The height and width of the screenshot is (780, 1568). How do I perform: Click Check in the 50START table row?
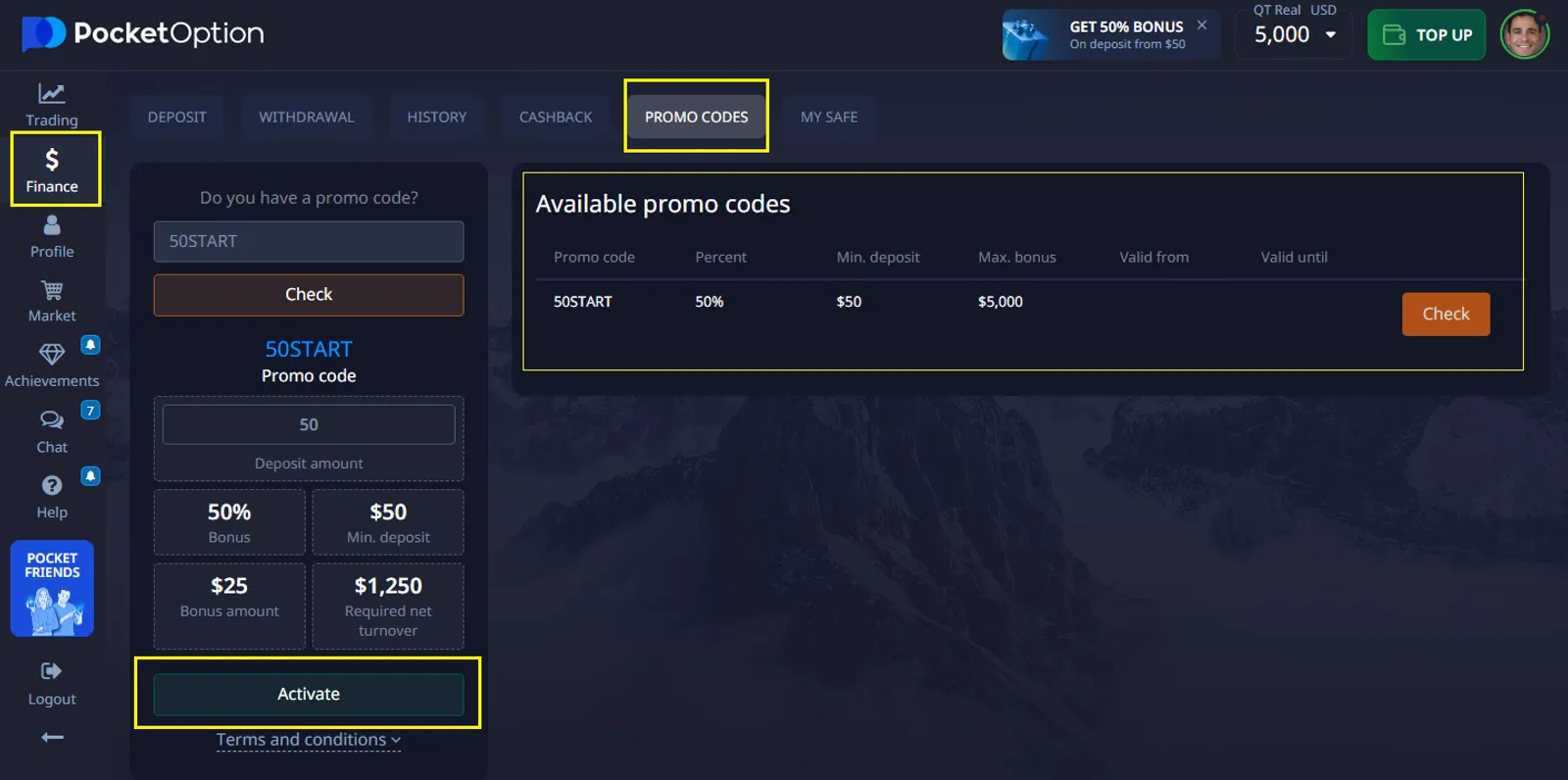coord(1445,314)
